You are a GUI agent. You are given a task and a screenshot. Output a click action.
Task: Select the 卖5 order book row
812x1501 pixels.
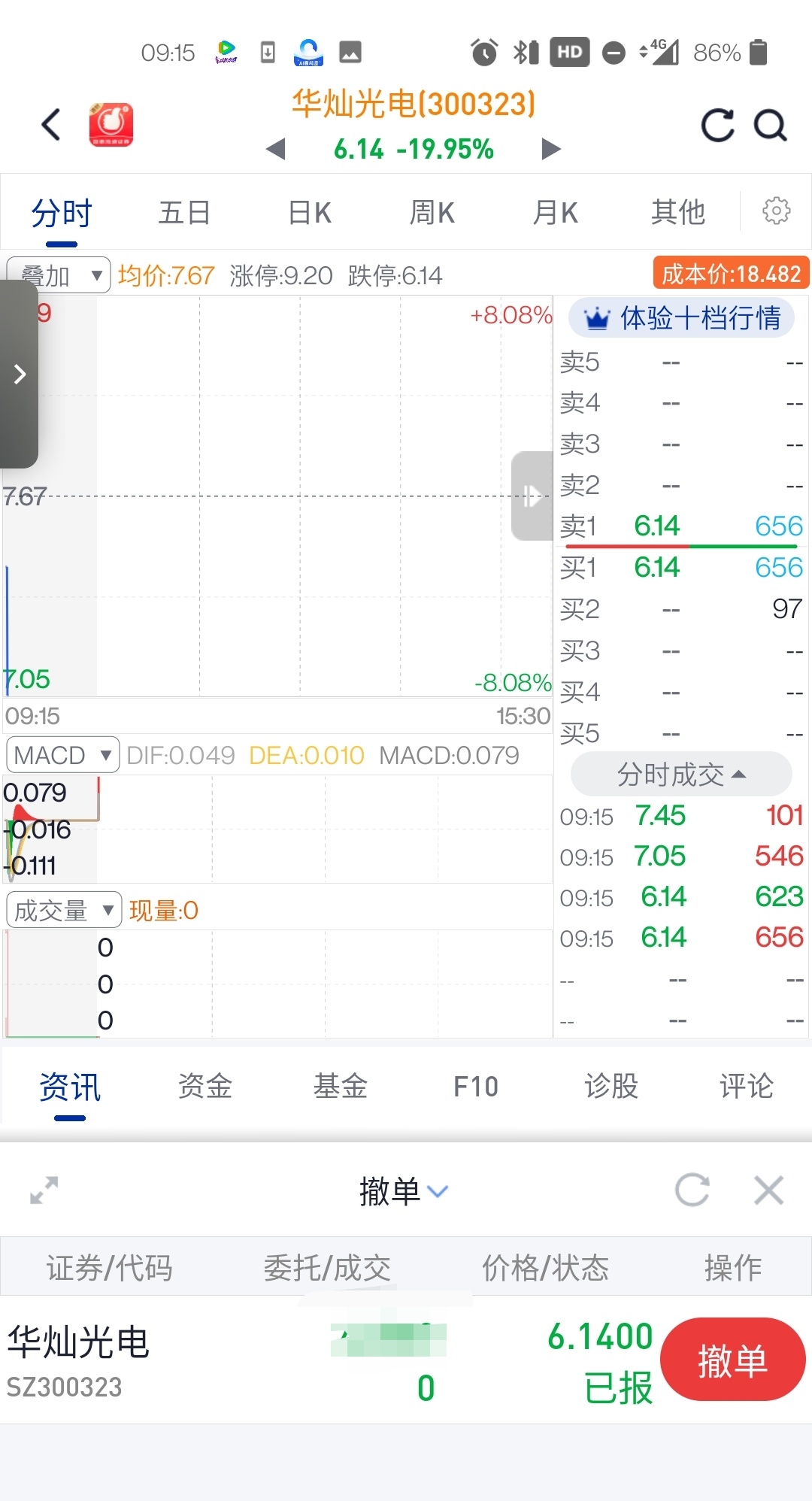[681, 362]
